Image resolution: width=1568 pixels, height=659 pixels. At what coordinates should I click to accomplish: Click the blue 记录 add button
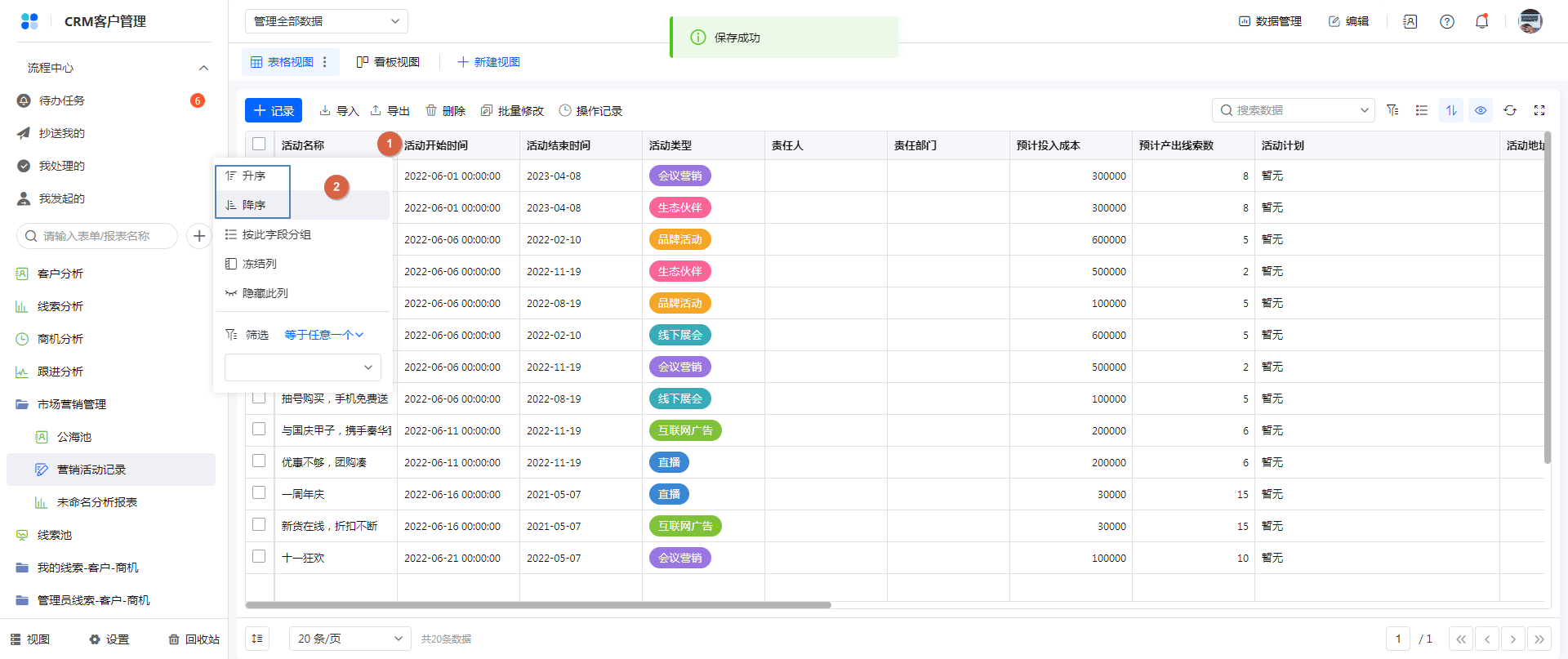tap(274, 110)
